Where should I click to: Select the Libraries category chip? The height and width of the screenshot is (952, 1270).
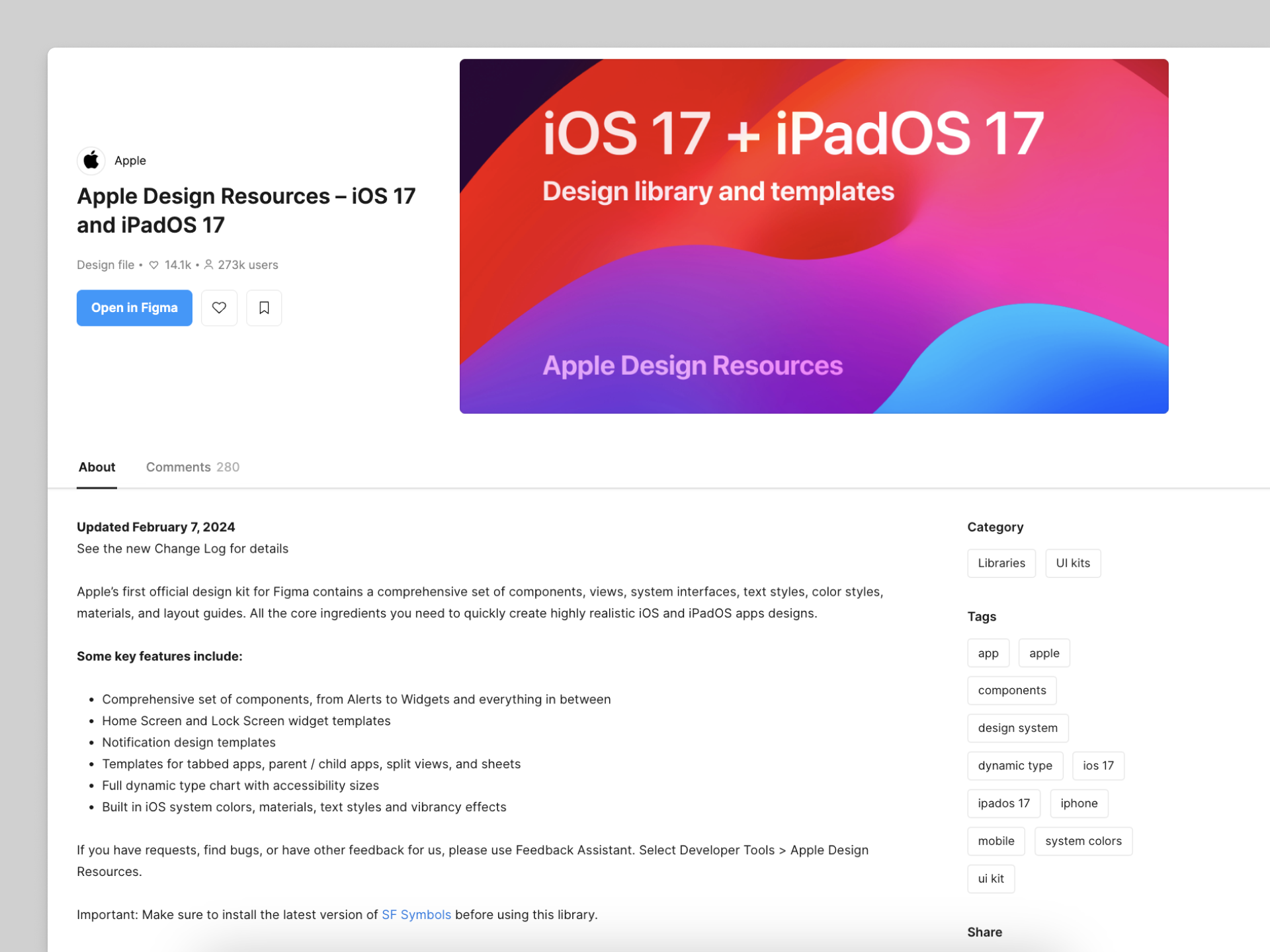(1001, 563)
